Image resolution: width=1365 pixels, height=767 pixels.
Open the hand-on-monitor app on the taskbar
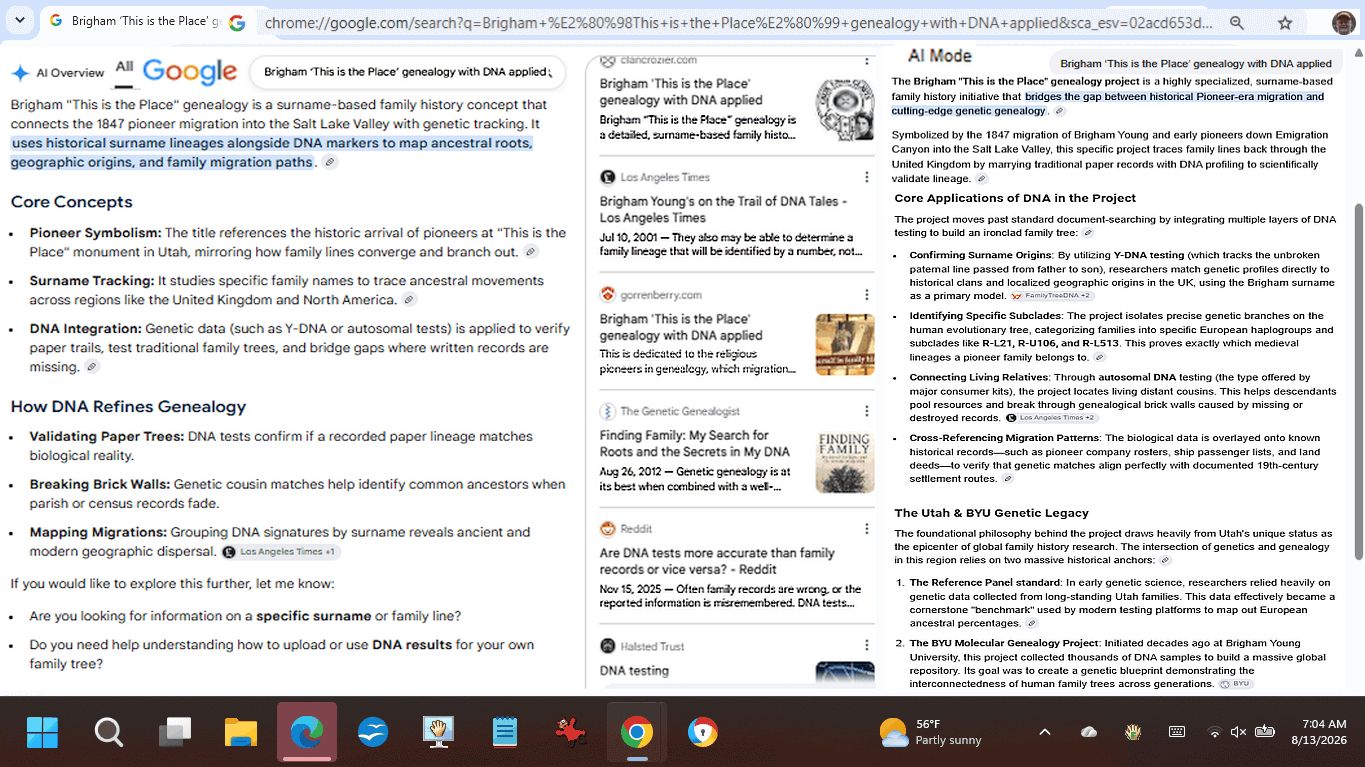(439, 733)
